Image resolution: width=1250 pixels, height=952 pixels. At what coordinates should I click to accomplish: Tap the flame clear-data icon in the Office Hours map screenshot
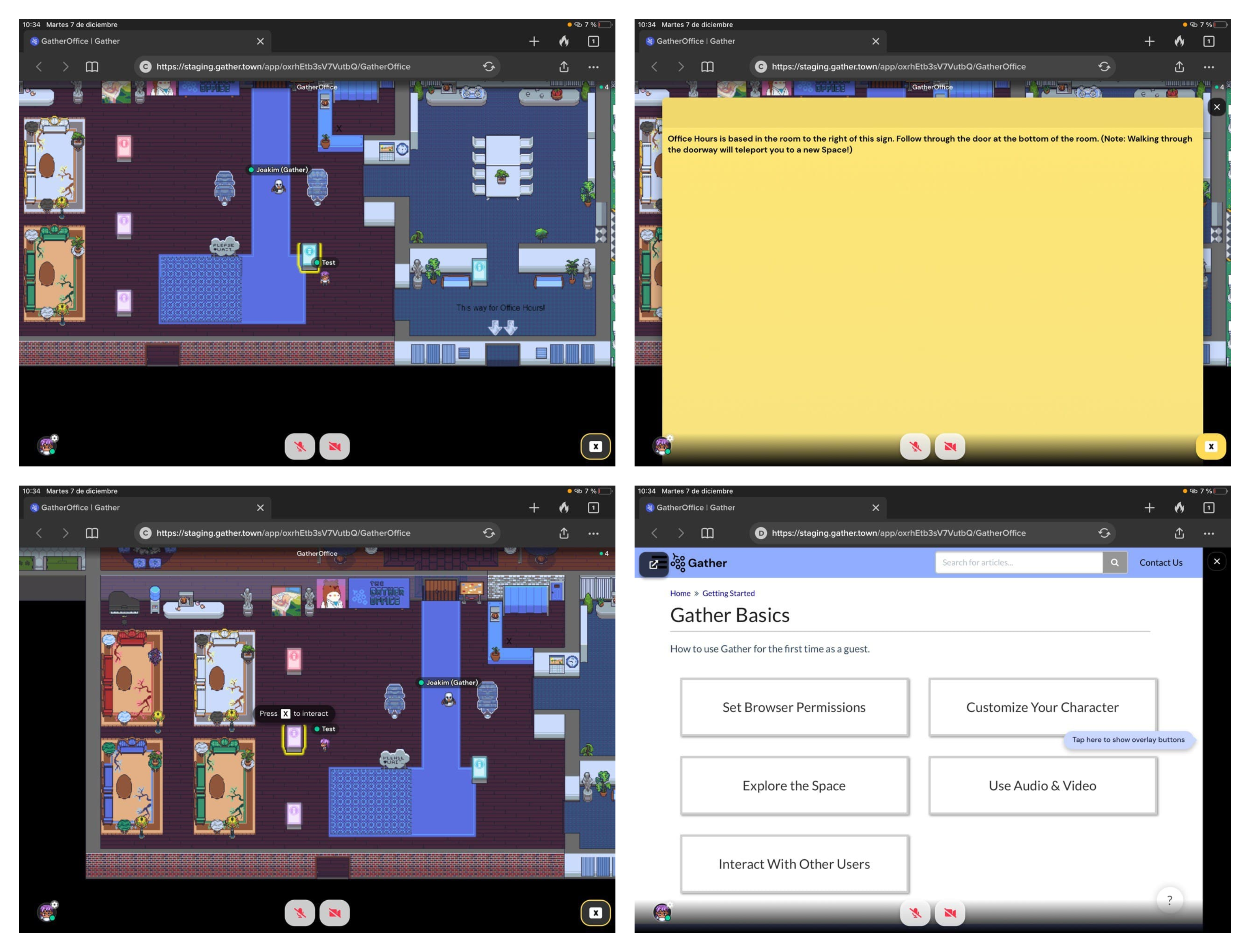(564, 41)
